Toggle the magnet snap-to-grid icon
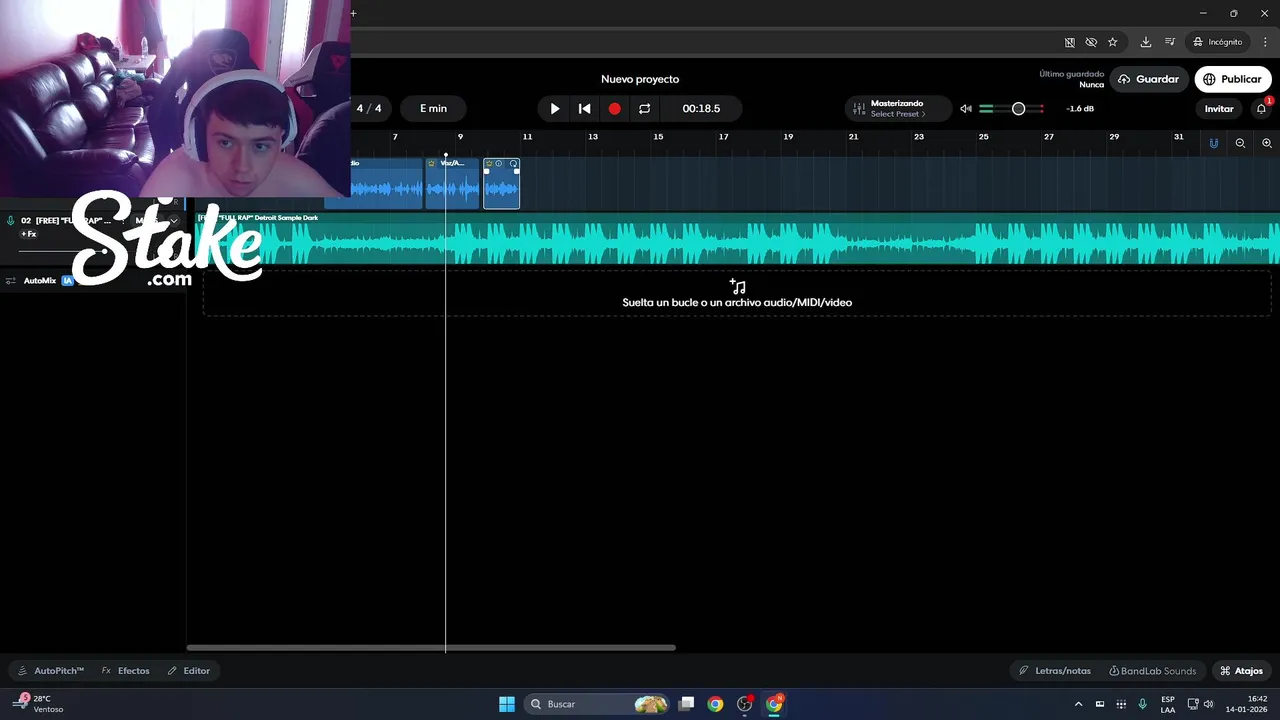This screenshot has height=720, width=1280. [x=1214, y=143]
